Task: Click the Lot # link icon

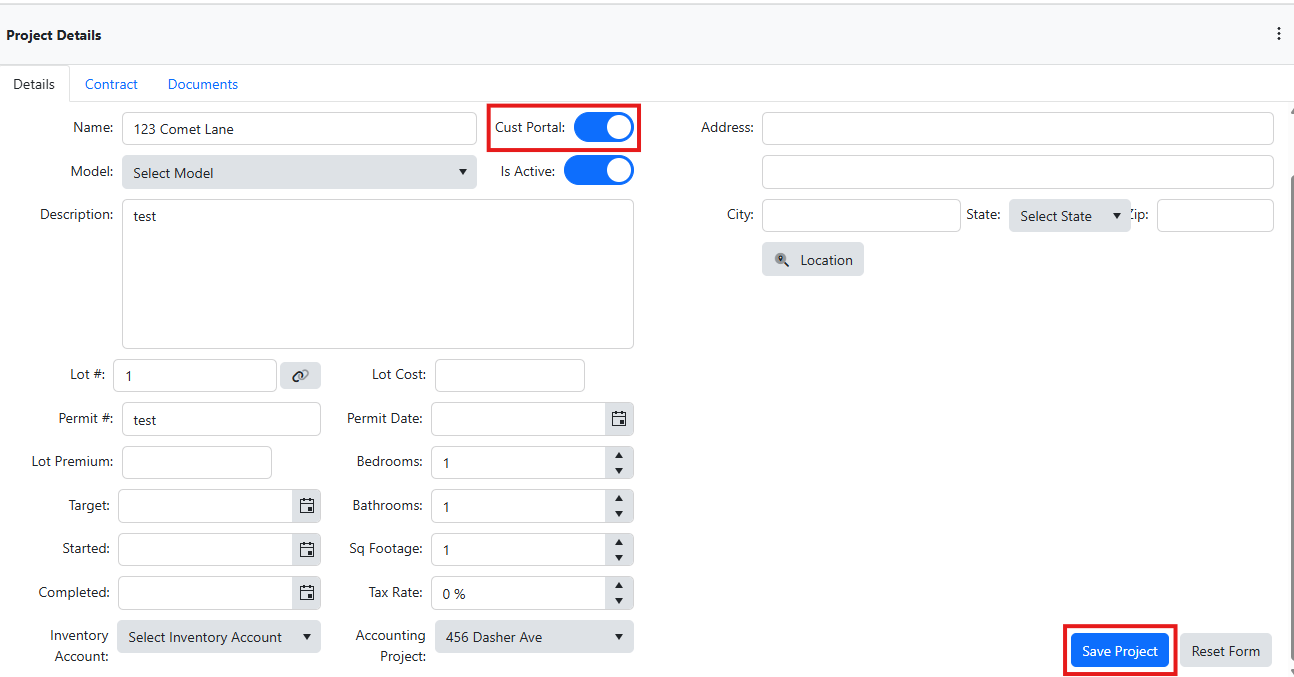Action: [300, 376]
